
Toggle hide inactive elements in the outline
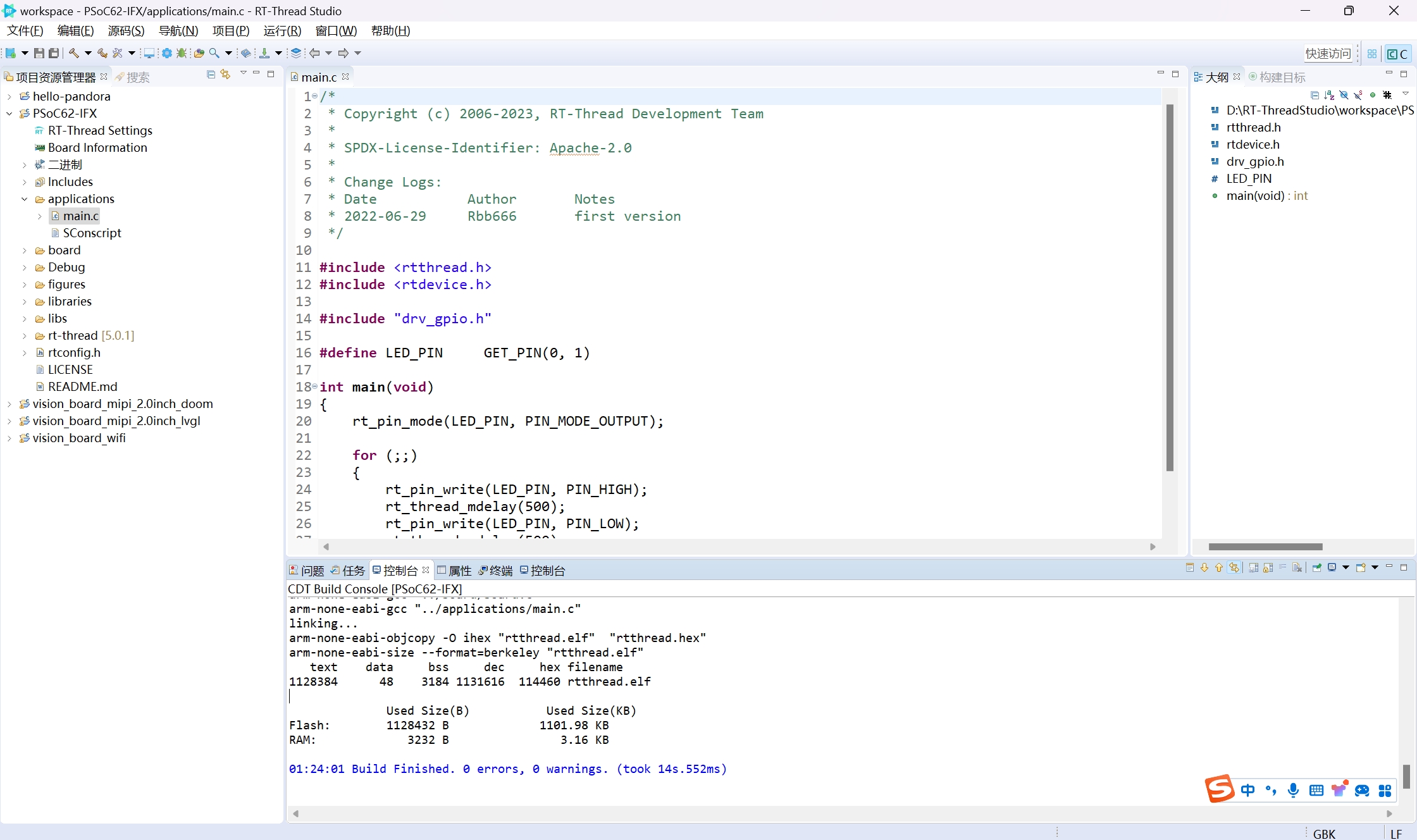[x=1387, y=95]
